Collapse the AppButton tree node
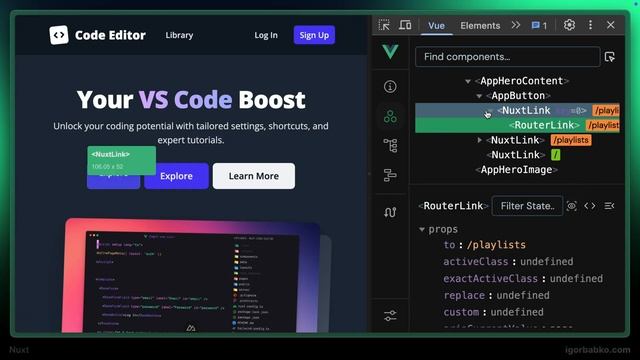Screen dimensions: 640x360 coord(479,96)
